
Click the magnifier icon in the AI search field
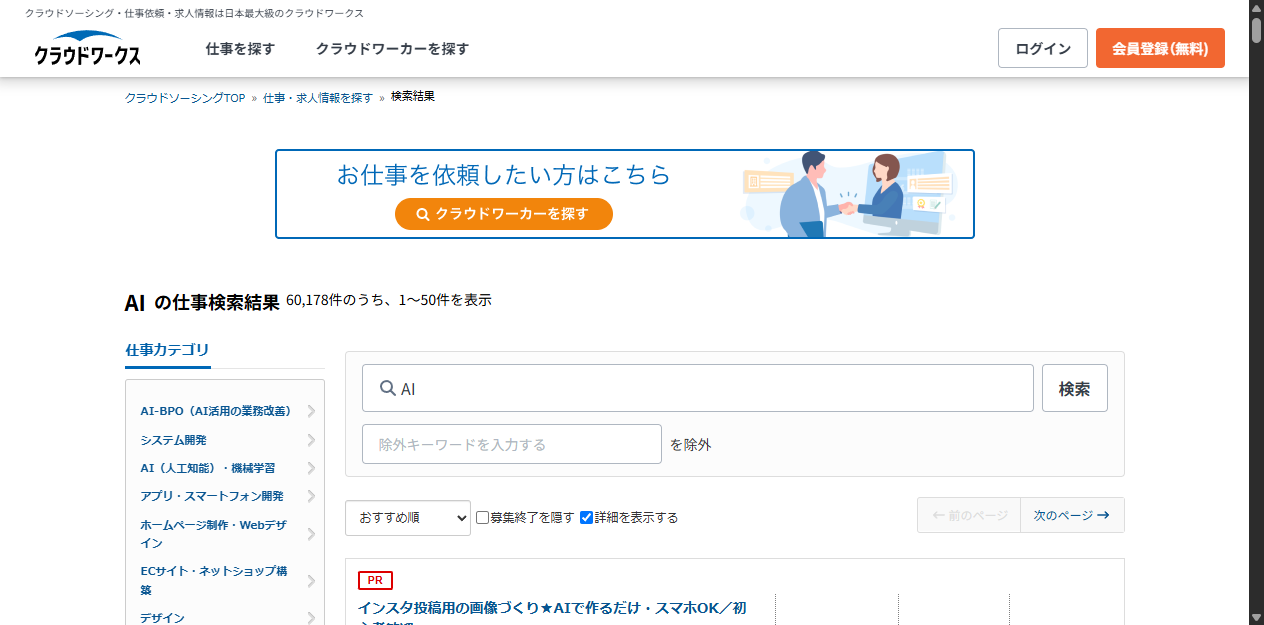388,389
